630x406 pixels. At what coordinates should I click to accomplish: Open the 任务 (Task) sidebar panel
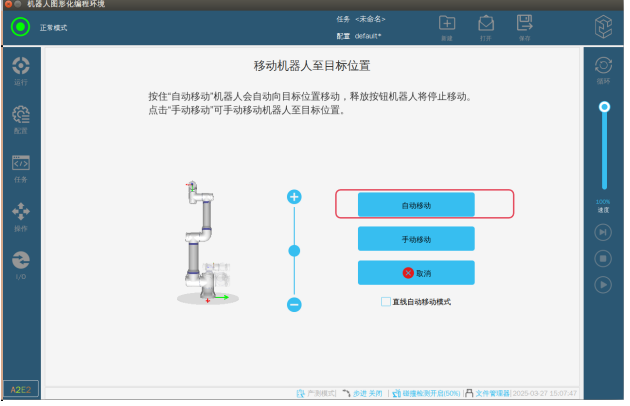20,167
